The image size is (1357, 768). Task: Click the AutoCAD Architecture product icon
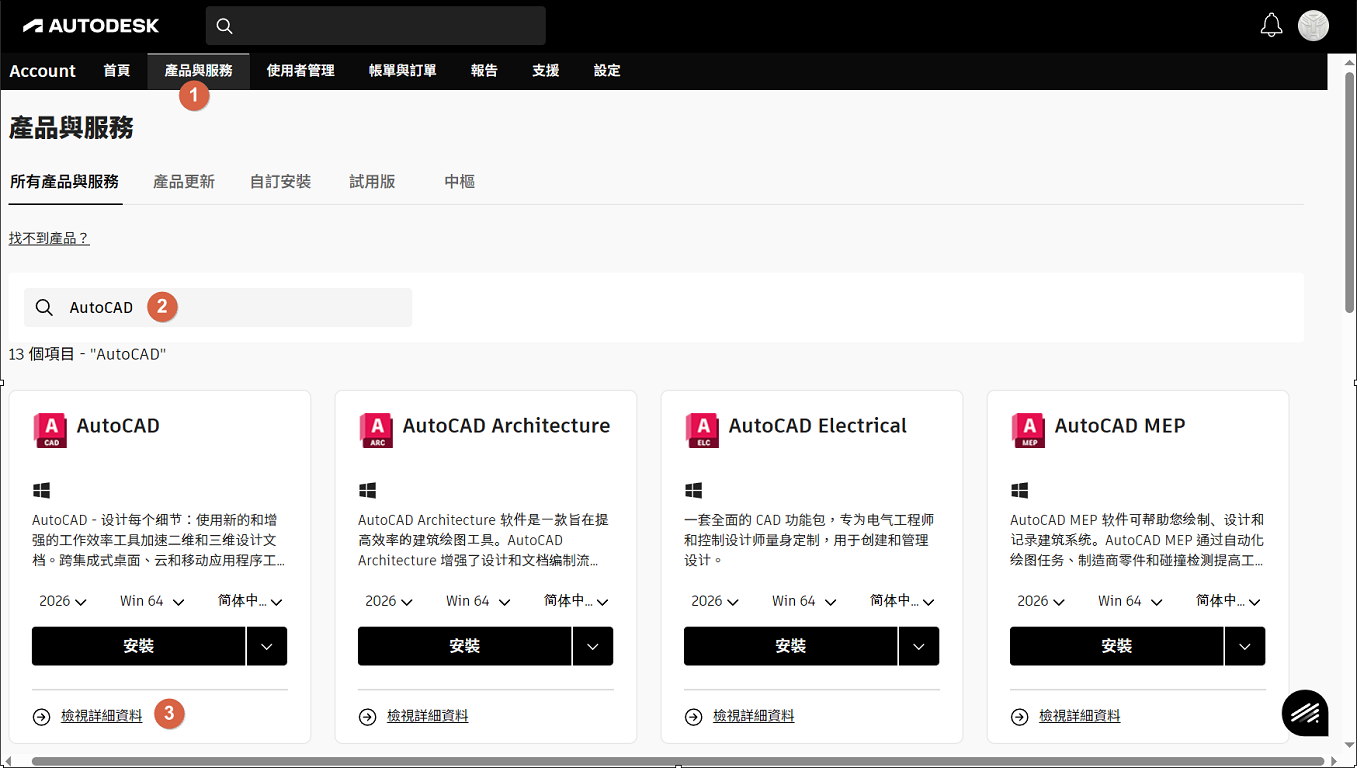(x=376, y=430)
